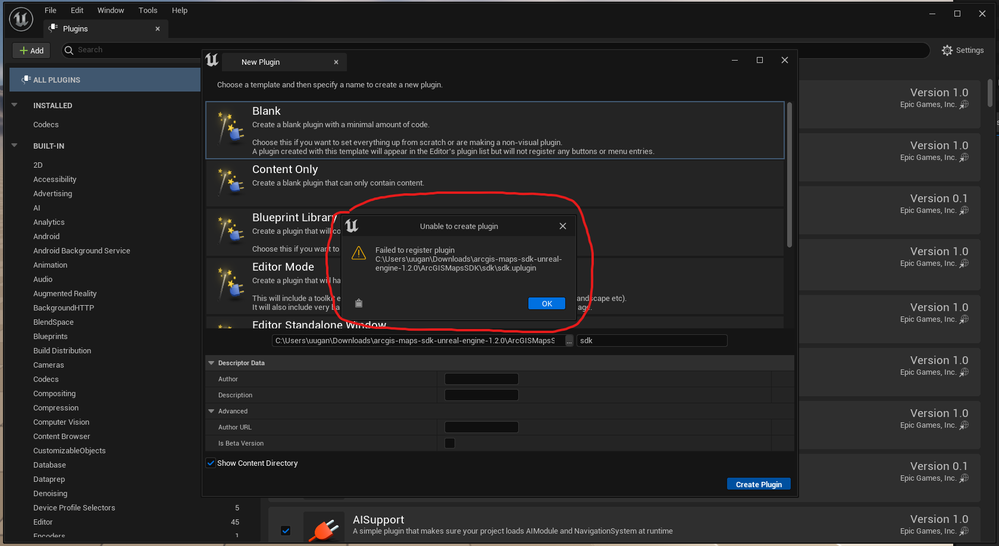999x546 pixels.
Task: Select the Accessibility category
Action: coord(55,180)
